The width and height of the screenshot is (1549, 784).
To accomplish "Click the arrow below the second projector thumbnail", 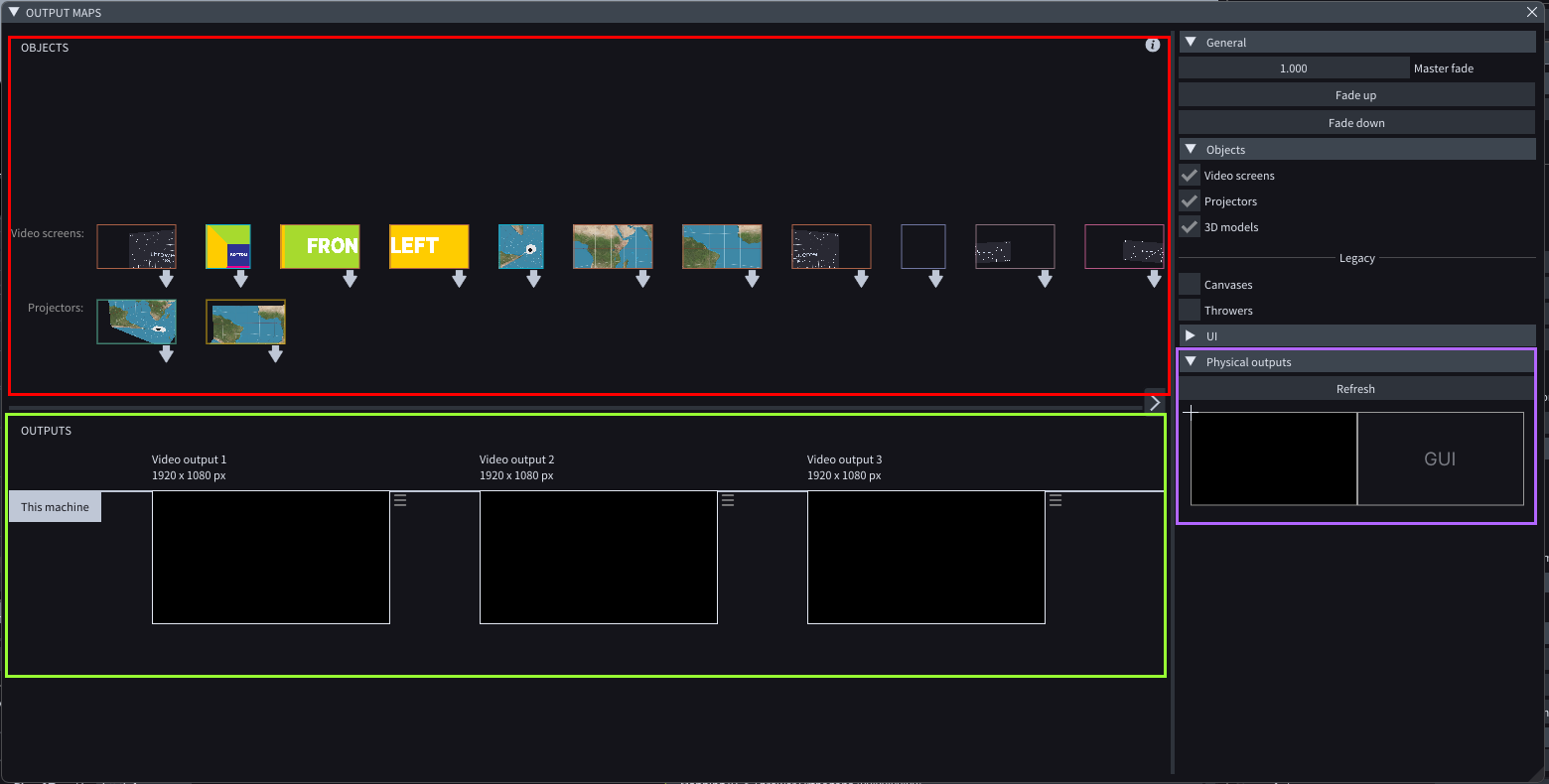I will [x=276, y=354].
